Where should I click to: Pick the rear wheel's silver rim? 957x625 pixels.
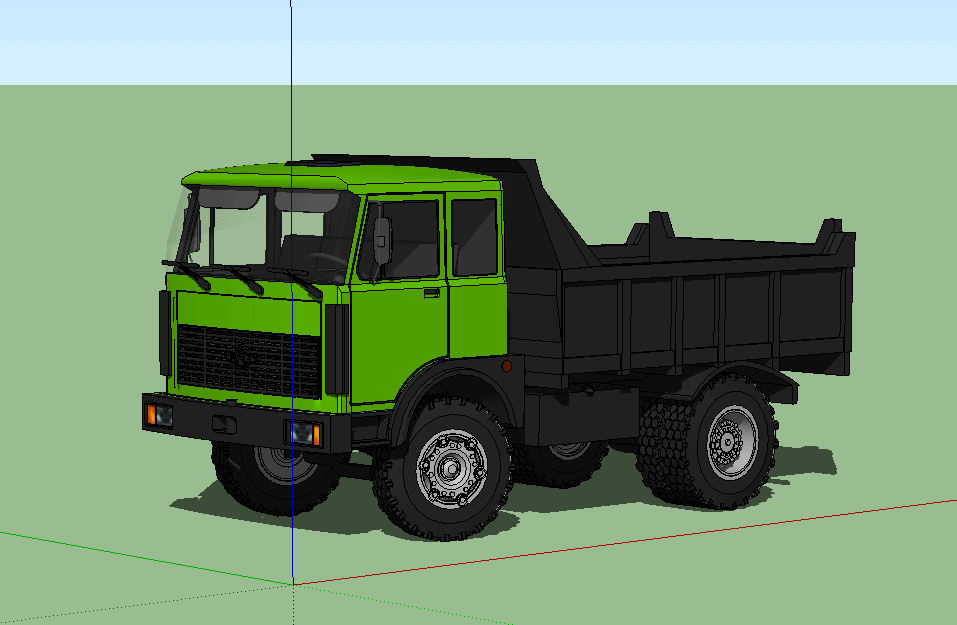pyautogui.click(x=731, y=441)
